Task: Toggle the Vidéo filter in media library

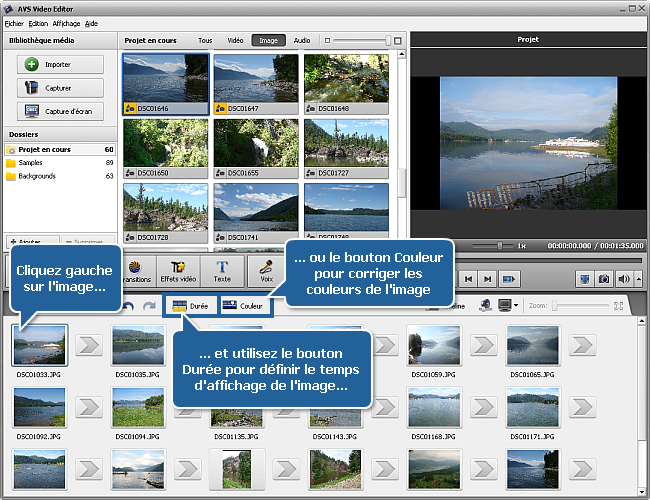Action: (x=235, y=40)
